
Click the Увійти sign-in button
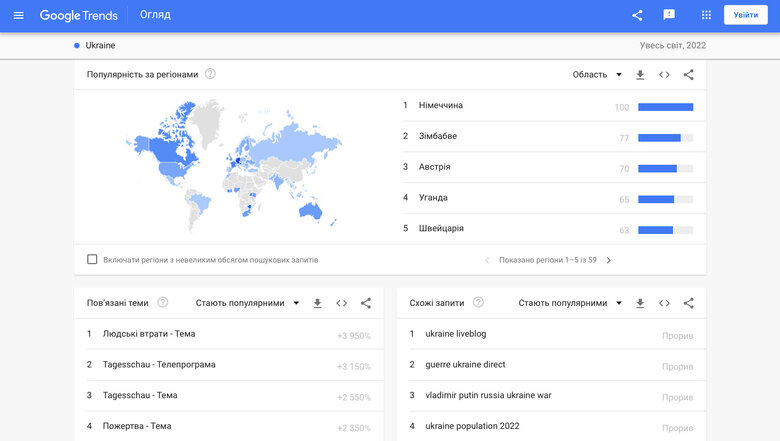pyautogui.click(x=746, y=15)
